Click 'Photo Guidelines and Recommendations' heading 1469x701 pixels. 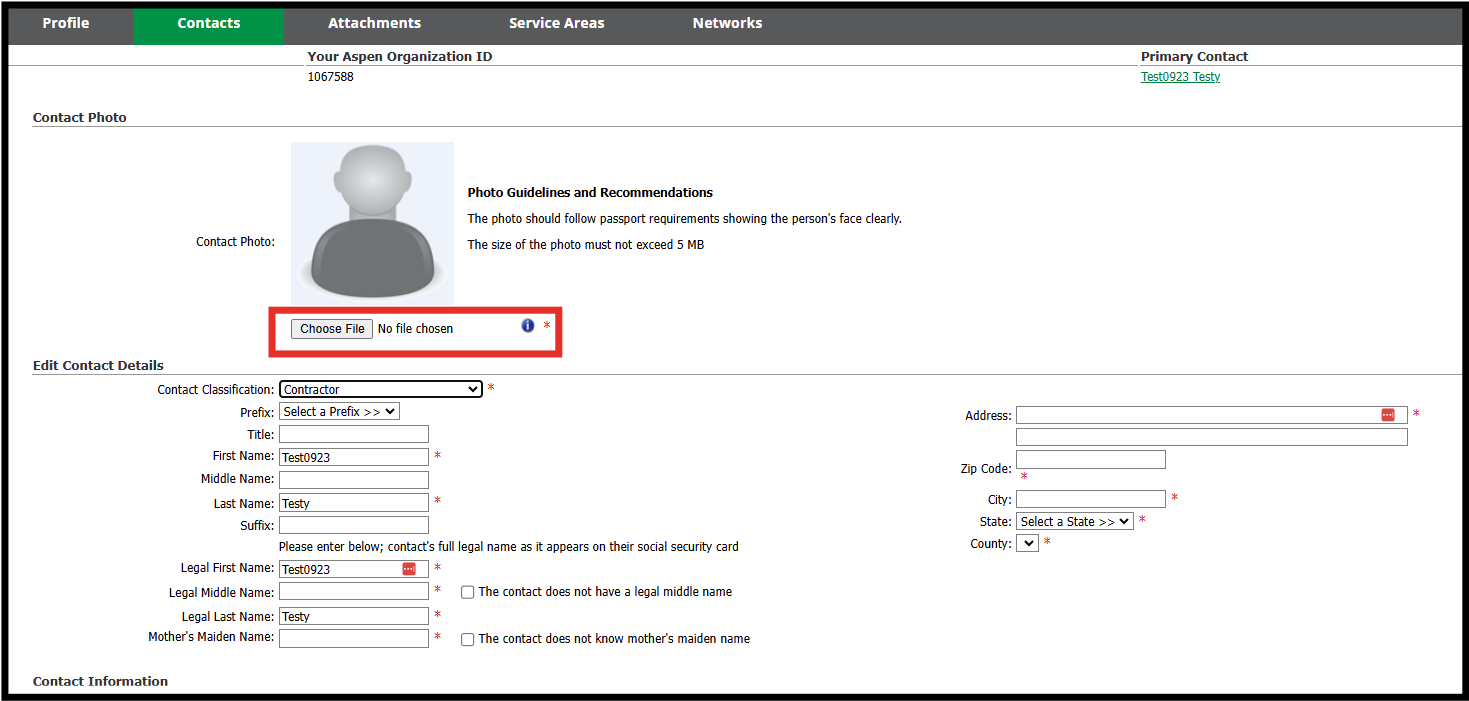pos(590,192)
